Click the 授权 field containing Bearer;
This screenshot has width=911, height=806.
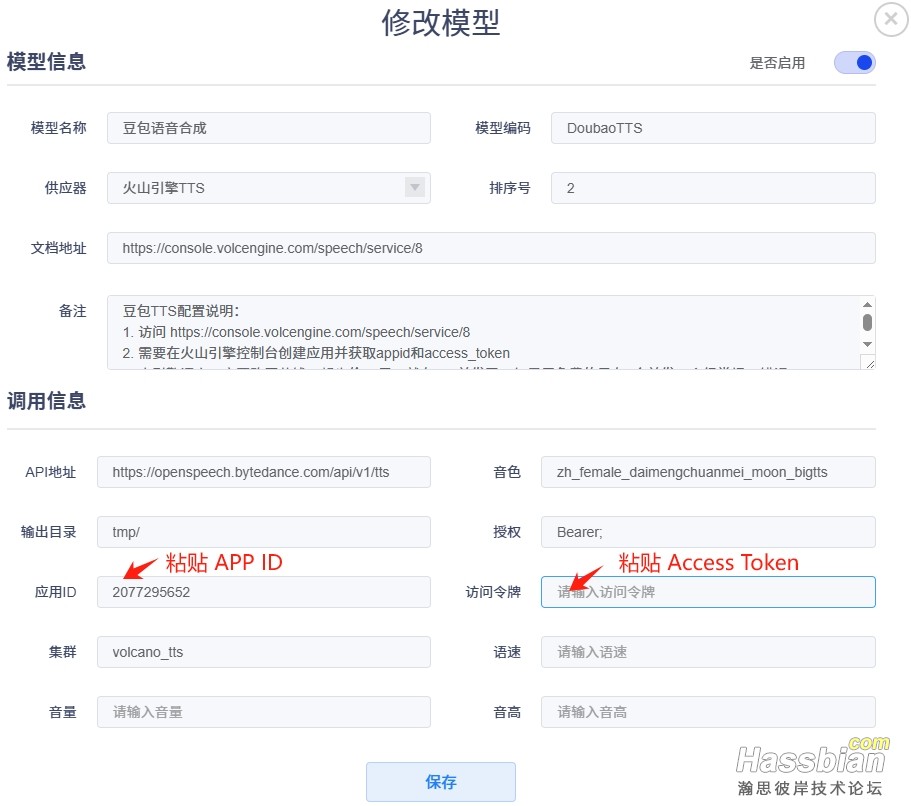[x=708, y=532]
